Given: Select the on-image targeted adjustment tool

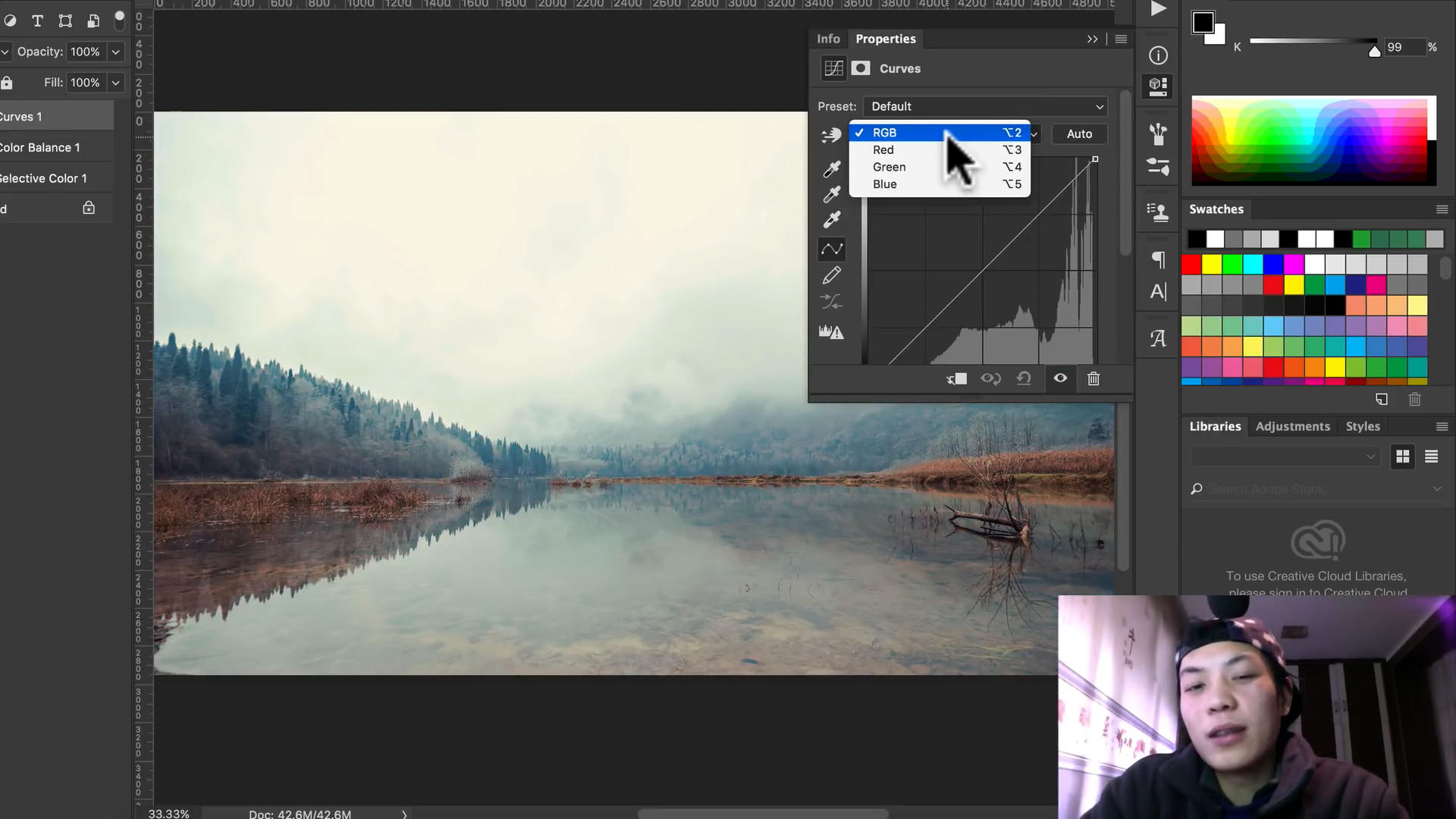Looking at the screenshot, I should click(831, 135).
